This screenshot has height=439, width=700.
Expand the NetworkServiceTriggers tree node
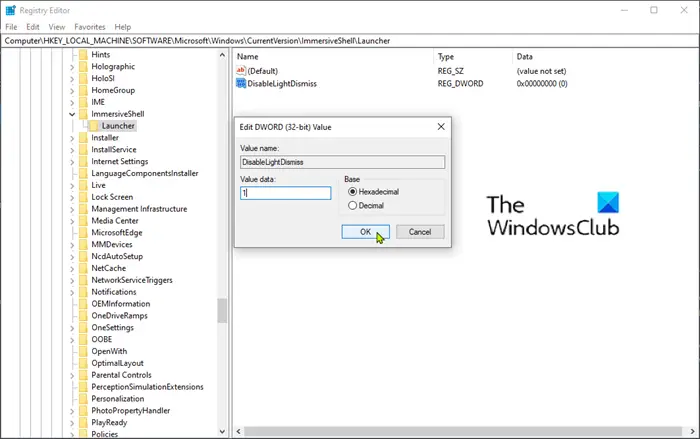click(x=72, y=280)
